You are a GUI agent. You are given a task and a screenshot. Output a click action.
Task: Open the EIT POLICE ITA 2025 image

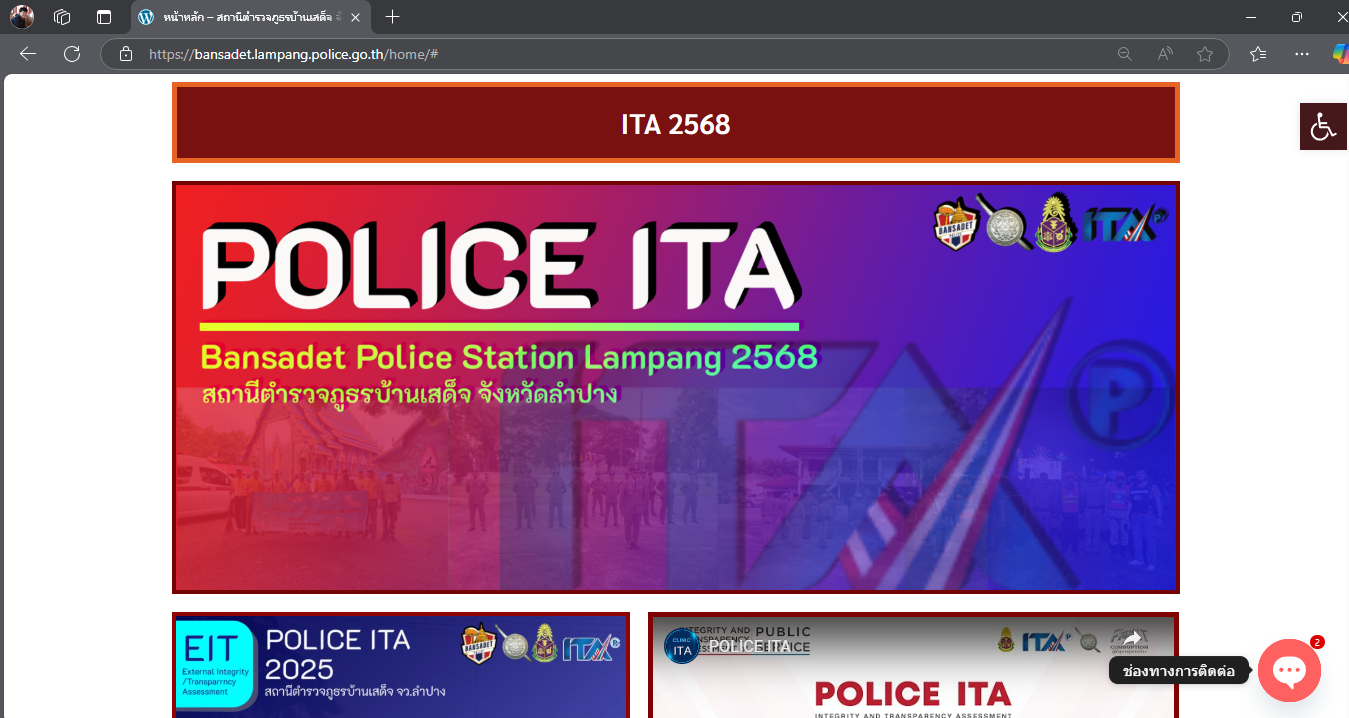click(400, 665)
